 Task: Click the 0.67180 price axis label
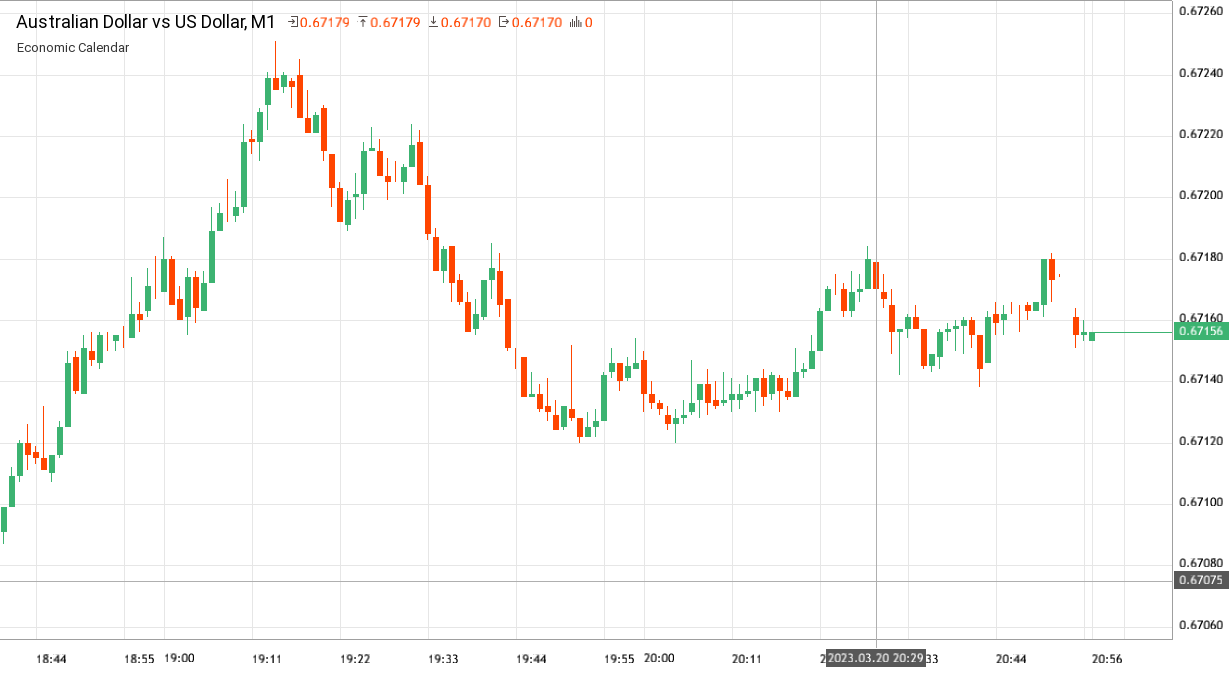(1201, 257)
